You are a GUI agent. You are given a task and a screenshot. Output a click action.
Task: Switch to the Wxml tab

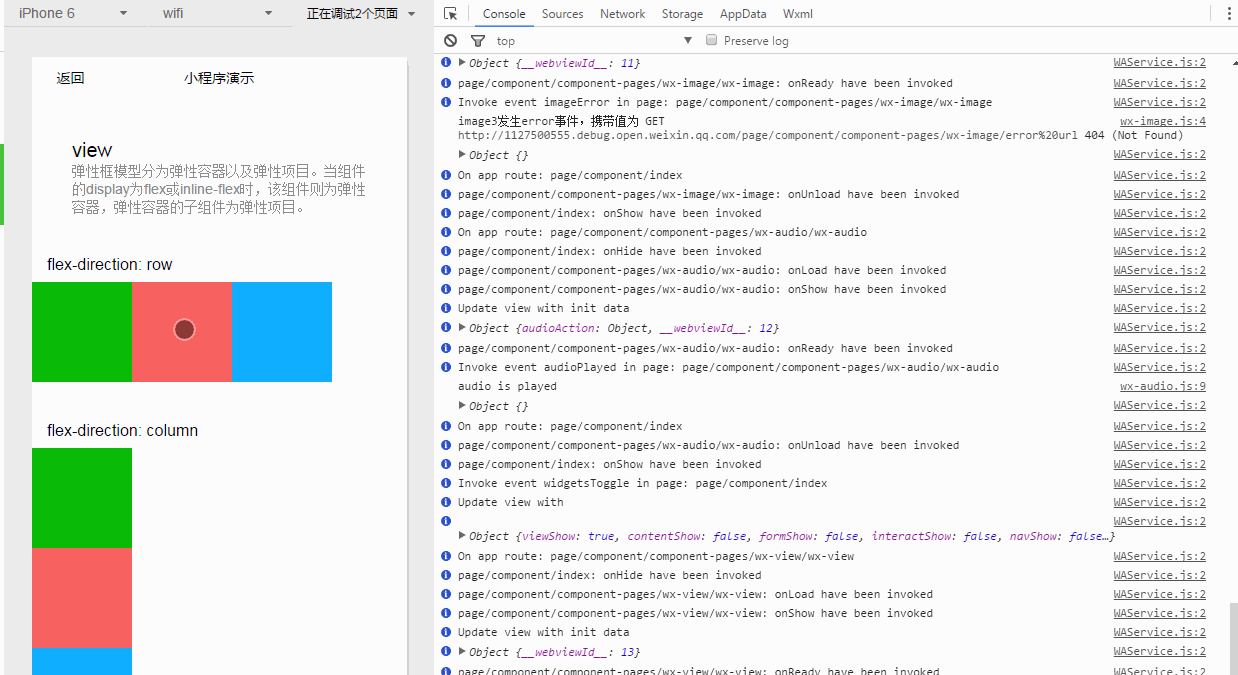[x=798, y=14]
